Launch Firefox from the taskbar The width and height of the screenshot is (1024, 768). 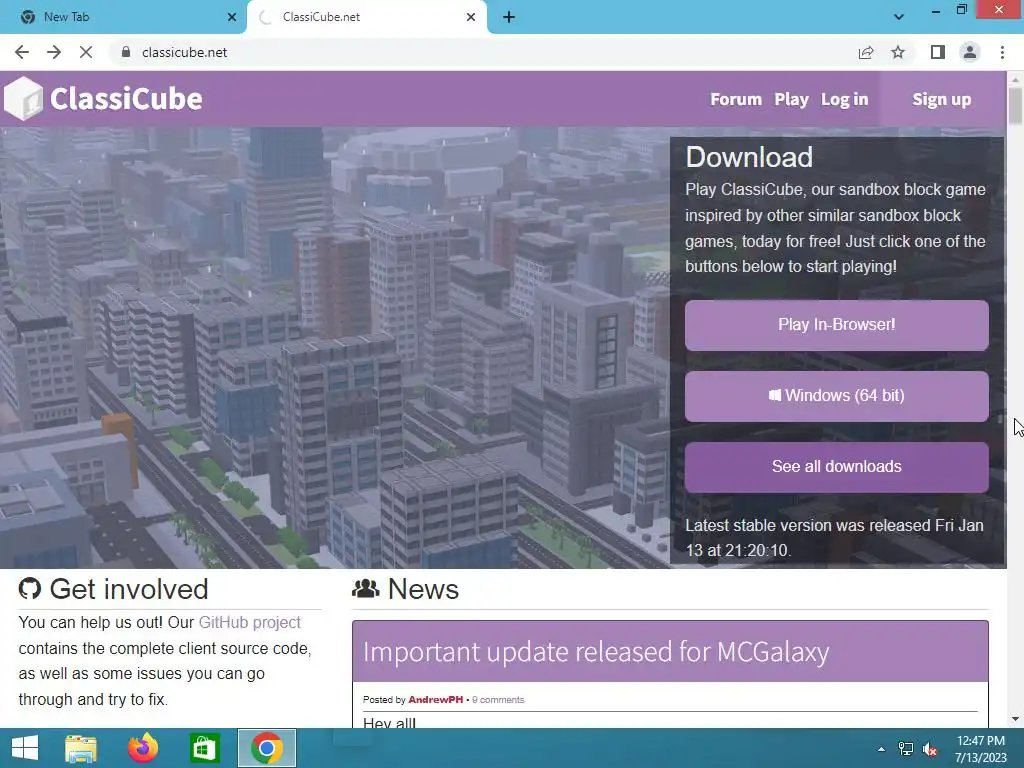click(x=143, y=748)
